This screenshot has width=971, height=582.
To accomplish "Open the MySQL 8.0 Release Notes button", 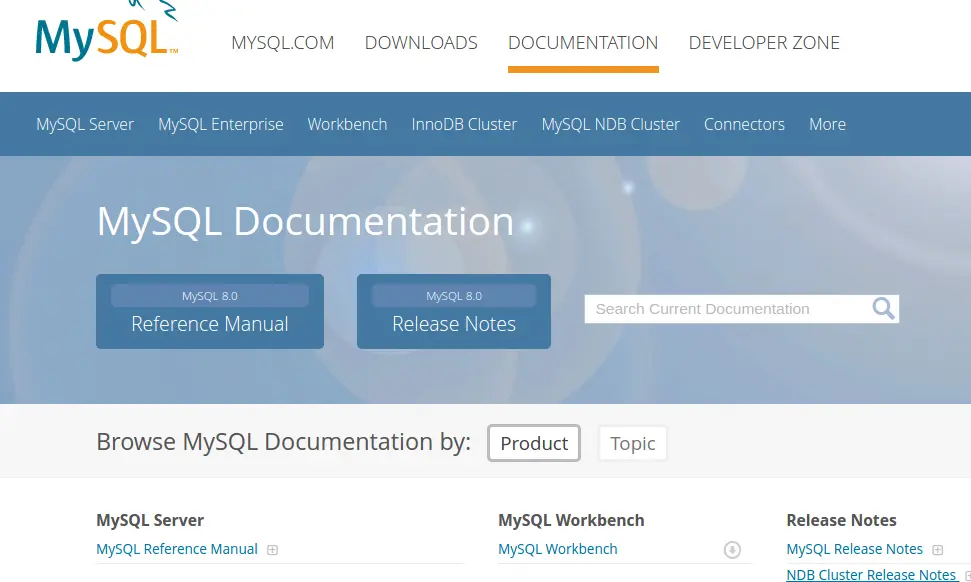I will click(x=454, y=311).
